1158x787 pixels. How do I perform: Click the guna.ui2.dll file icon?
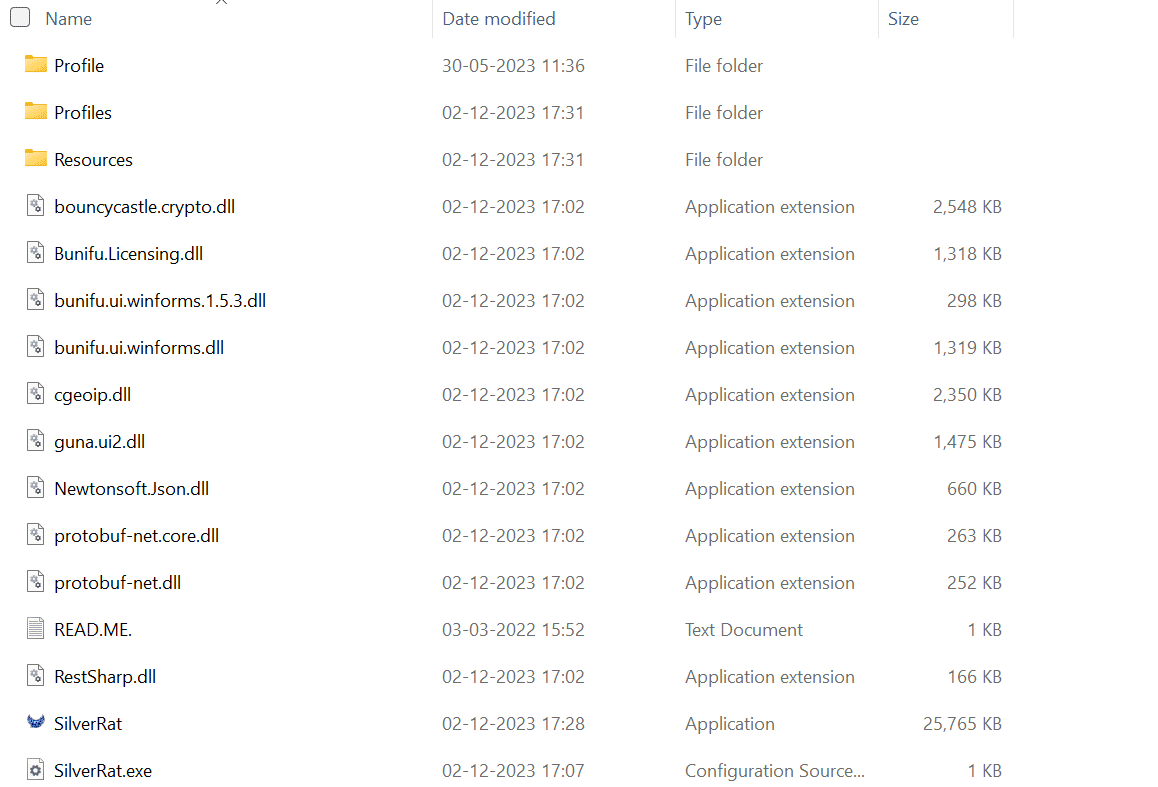pyautogui.click(x=35, y=441)
